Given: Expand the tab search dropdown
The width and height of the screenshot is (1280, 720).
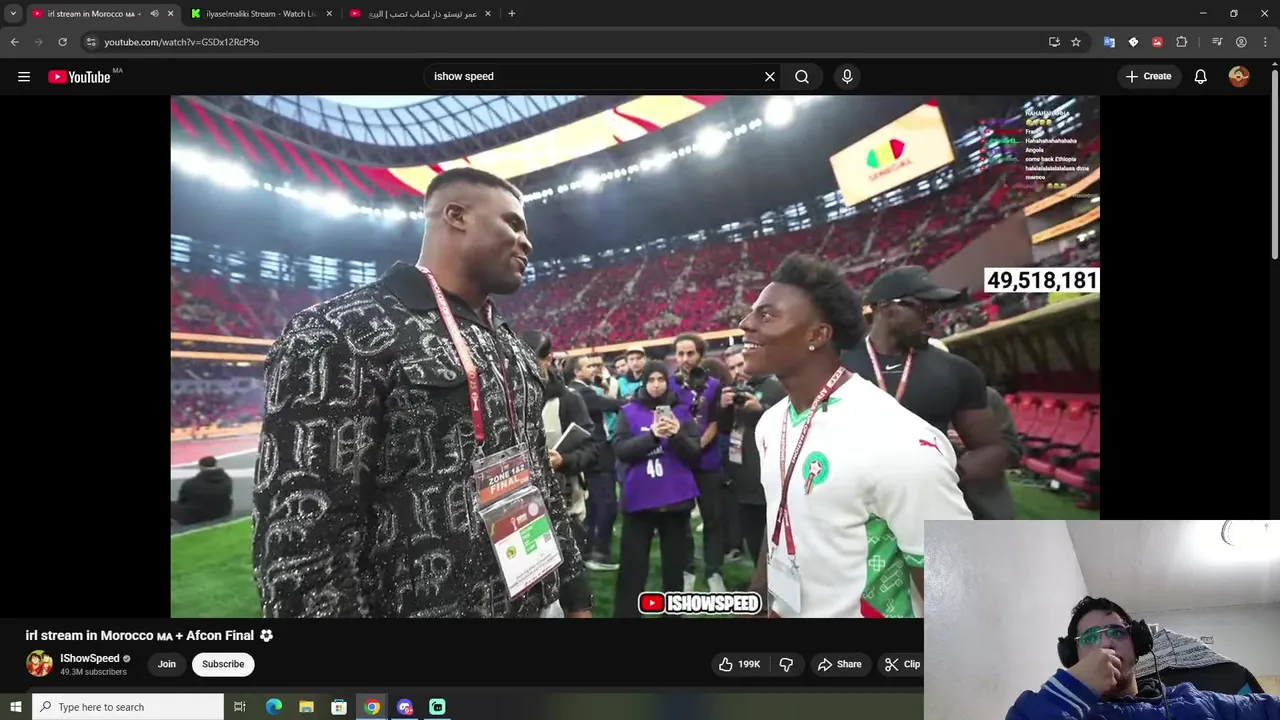Looking at the screenshot, I should (13, 14).
